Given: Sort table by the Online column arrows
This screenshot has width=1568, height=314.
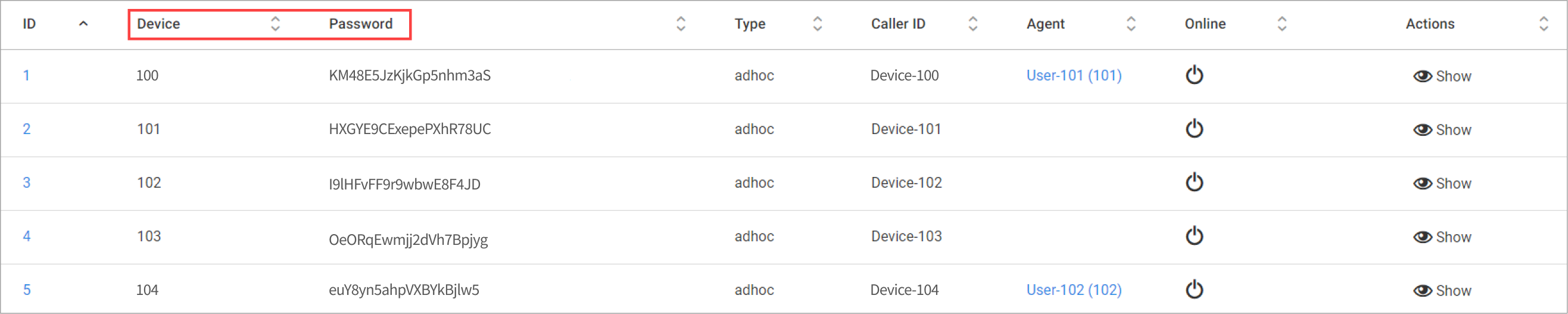Looking at the screenshot, I should pyautogui.click(x=1282, y=24).
